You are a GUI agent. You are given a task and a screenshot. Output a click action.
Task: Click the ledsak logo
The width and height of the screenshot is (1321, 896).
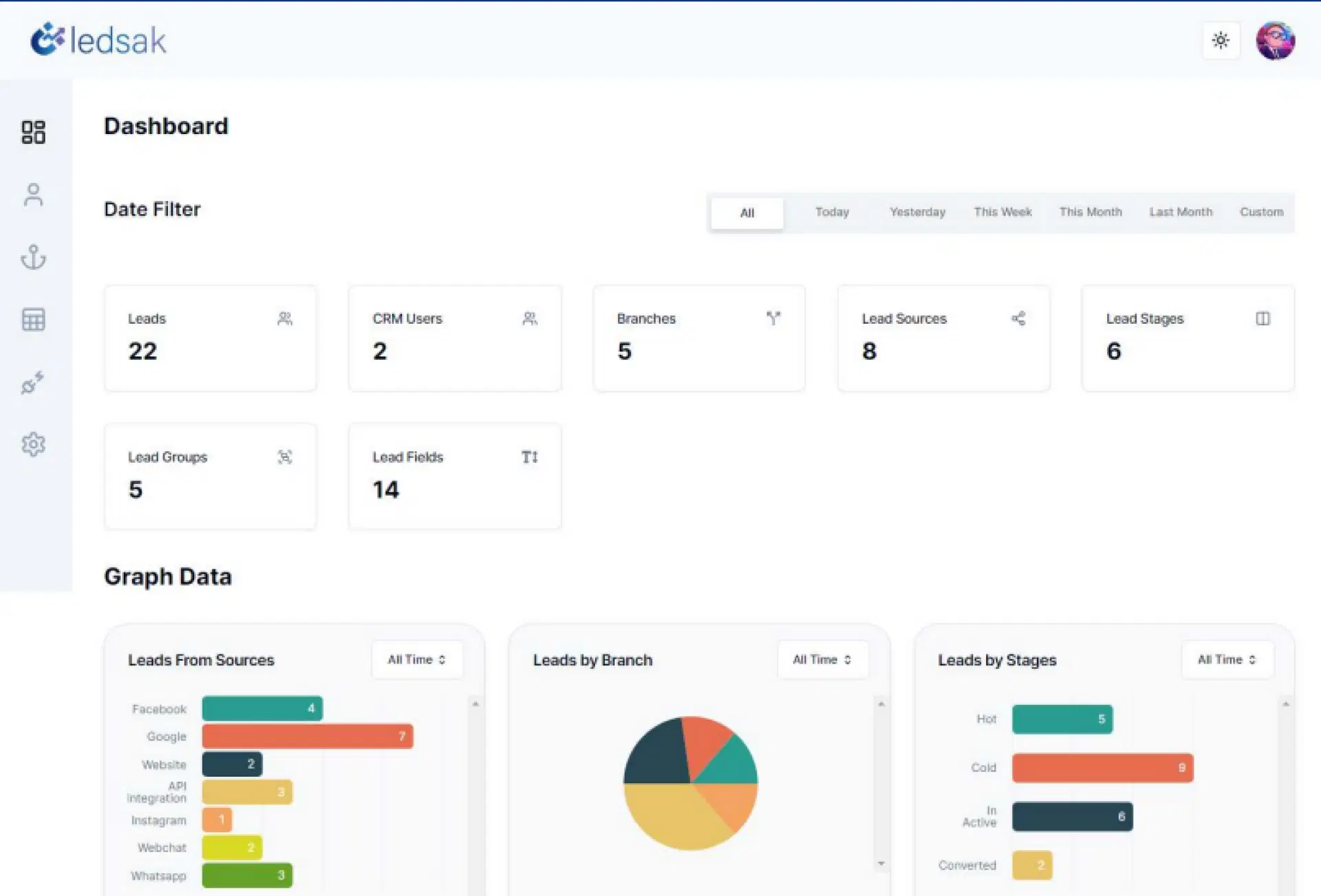pyautogui.click(x=99, y=40)
